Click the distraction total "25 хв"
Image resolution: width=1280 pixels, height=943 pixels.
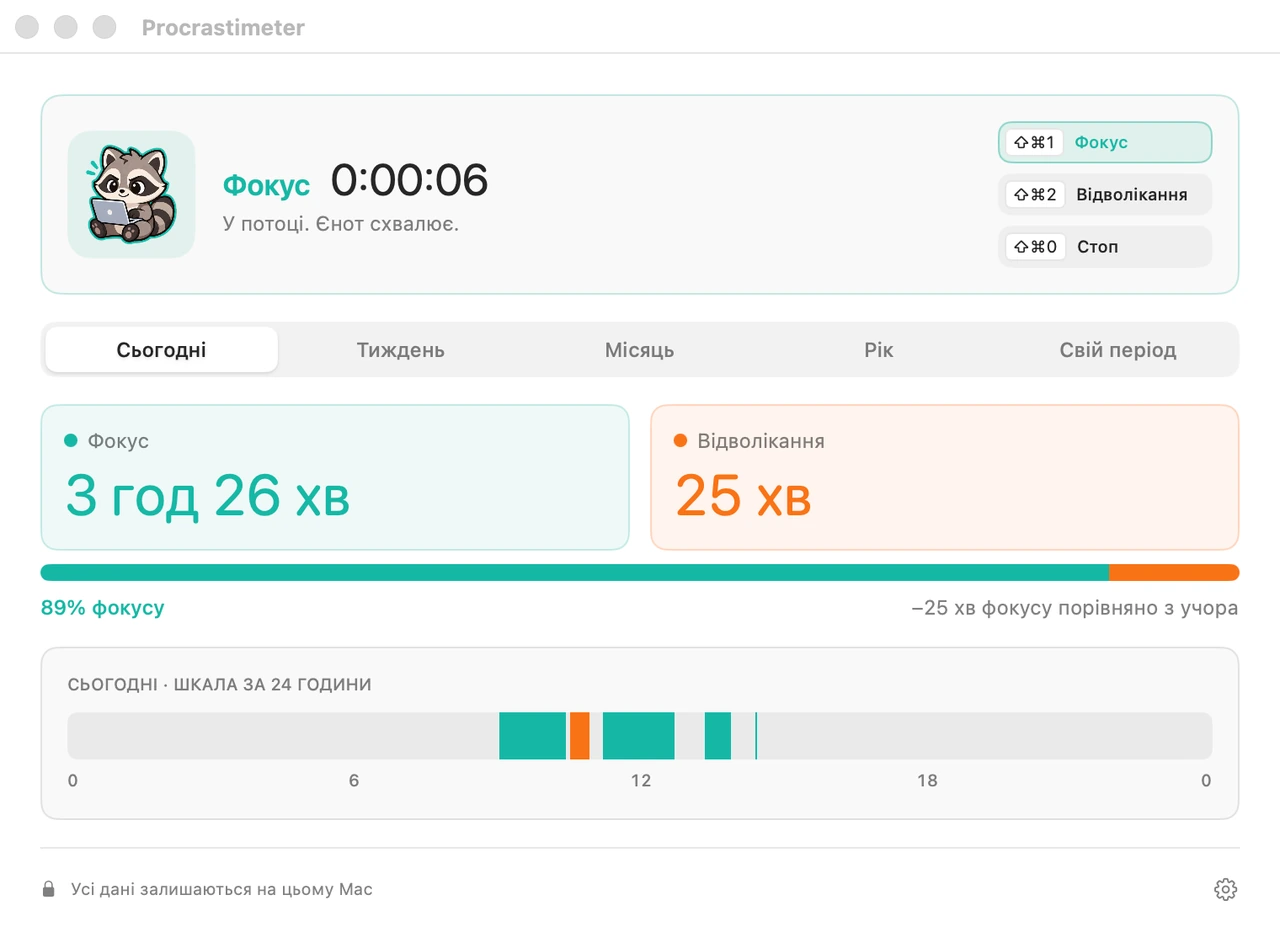click(x=743, y=496)
